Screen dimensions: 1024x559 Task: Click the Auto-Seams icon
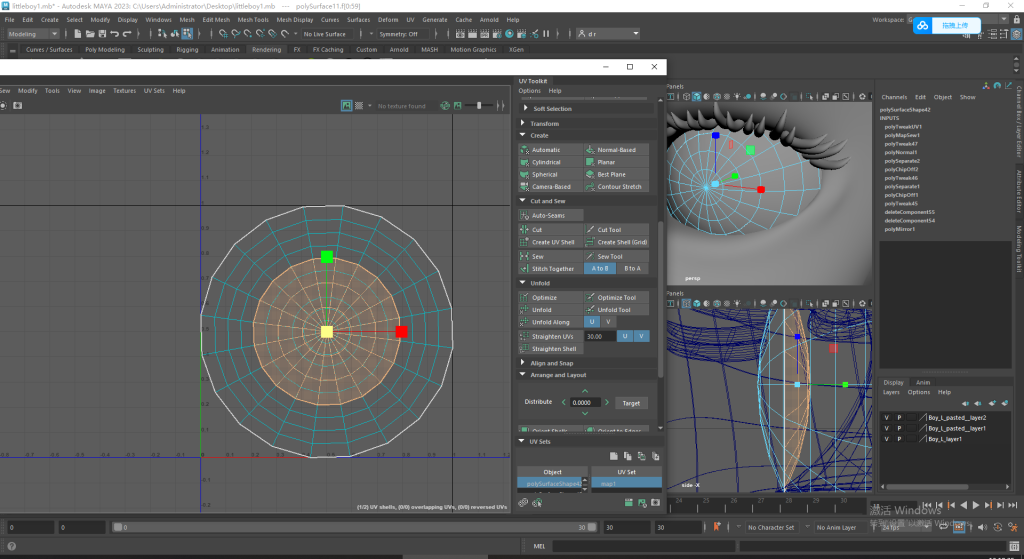[x=524, y=216]
